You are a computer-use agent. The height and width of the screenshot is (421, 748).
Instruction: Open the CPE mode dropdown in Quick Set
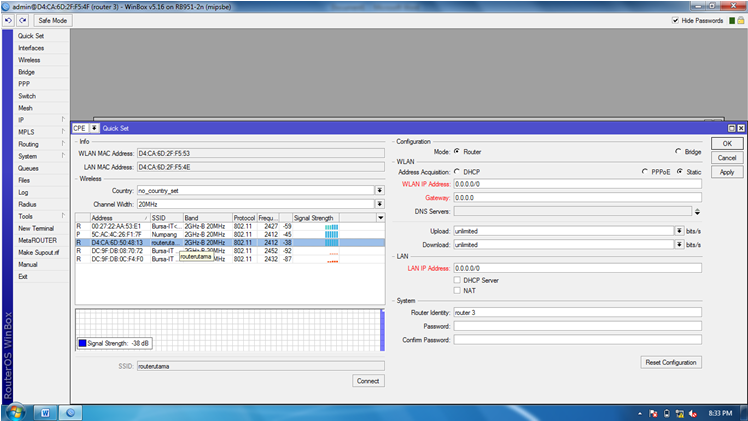[x=94, y=128]
